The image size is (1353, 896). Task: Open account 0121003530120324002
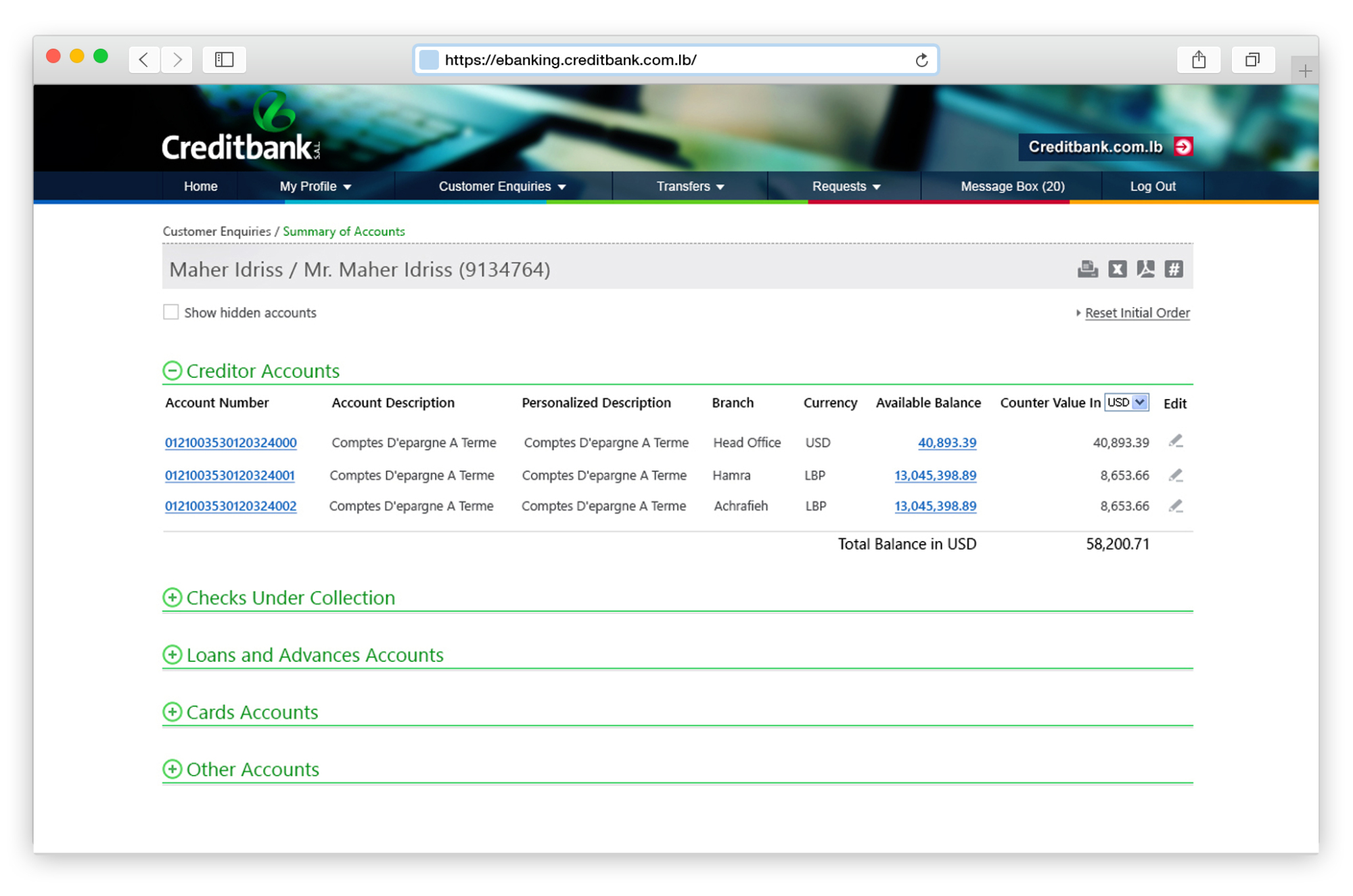(x=231, y=506)
